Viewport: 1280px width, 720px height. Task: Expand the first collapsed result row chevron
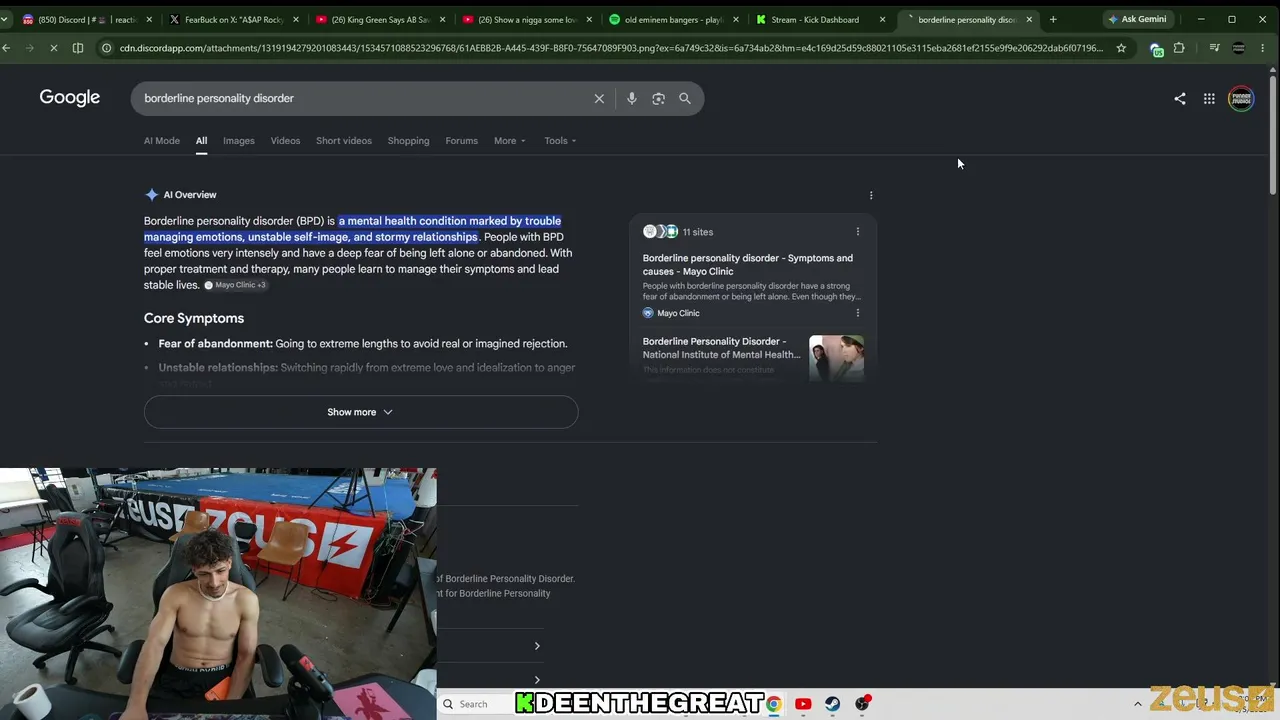pyautogui.click(x=537, y=646)
